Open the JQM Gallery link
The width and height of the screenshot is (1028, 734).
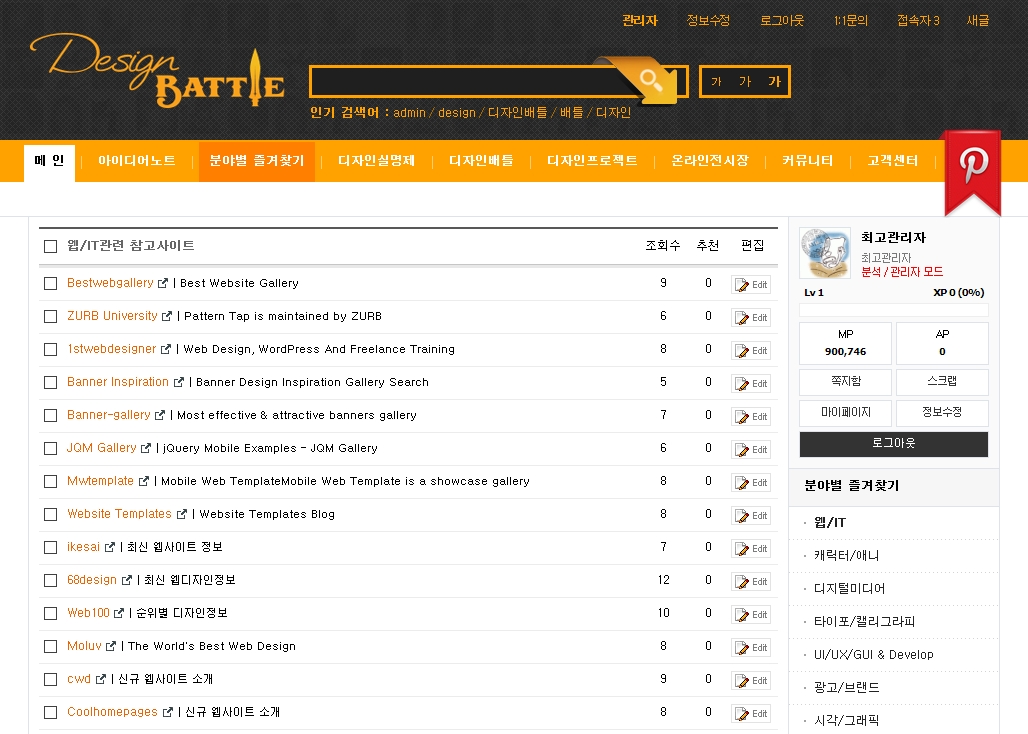point(101,448)
